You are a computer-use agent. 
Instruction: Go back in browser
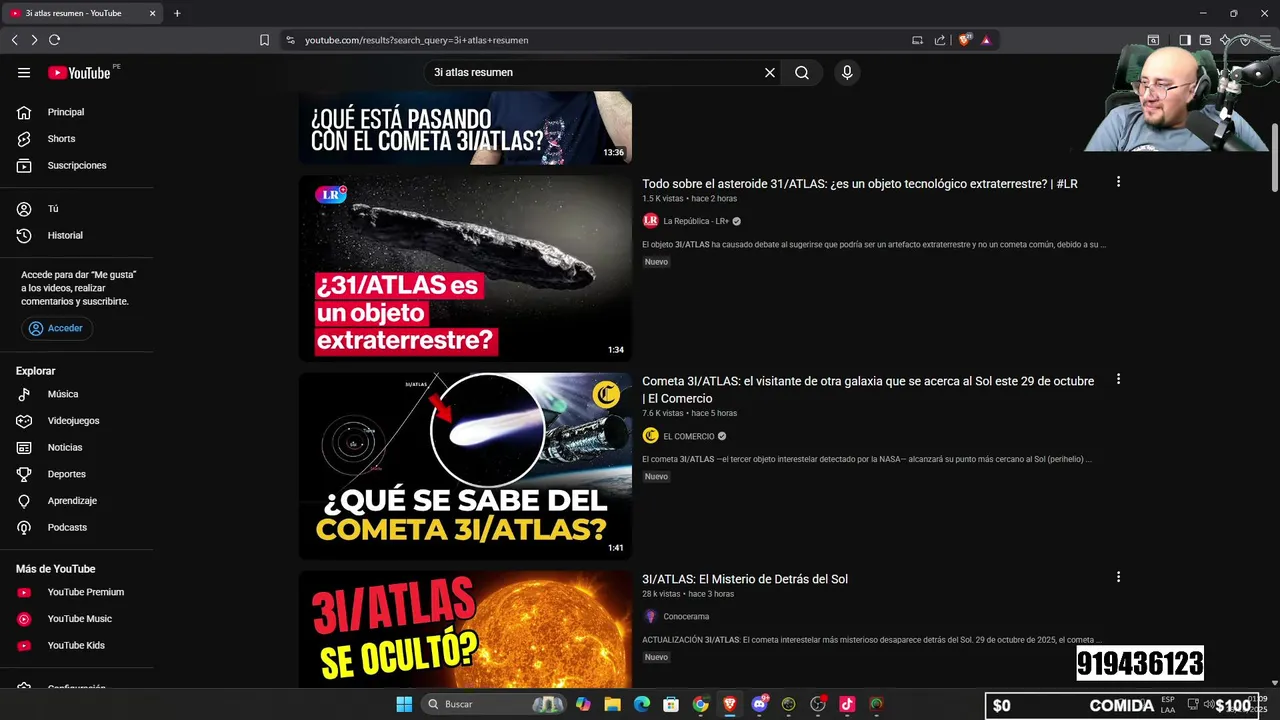(x=14, y=40)
